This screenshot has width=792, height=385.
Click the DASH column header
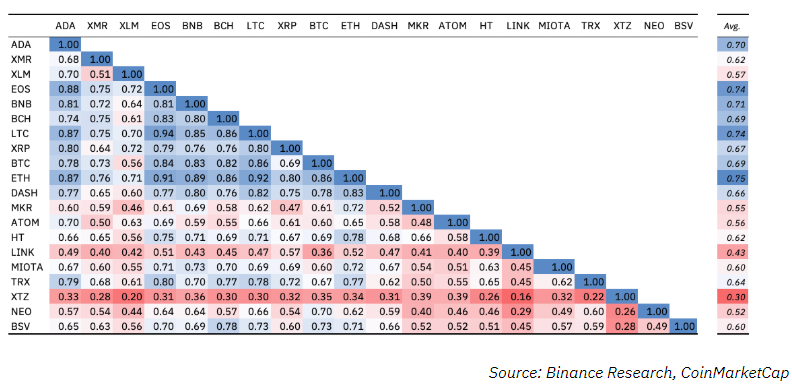(384, 26)
